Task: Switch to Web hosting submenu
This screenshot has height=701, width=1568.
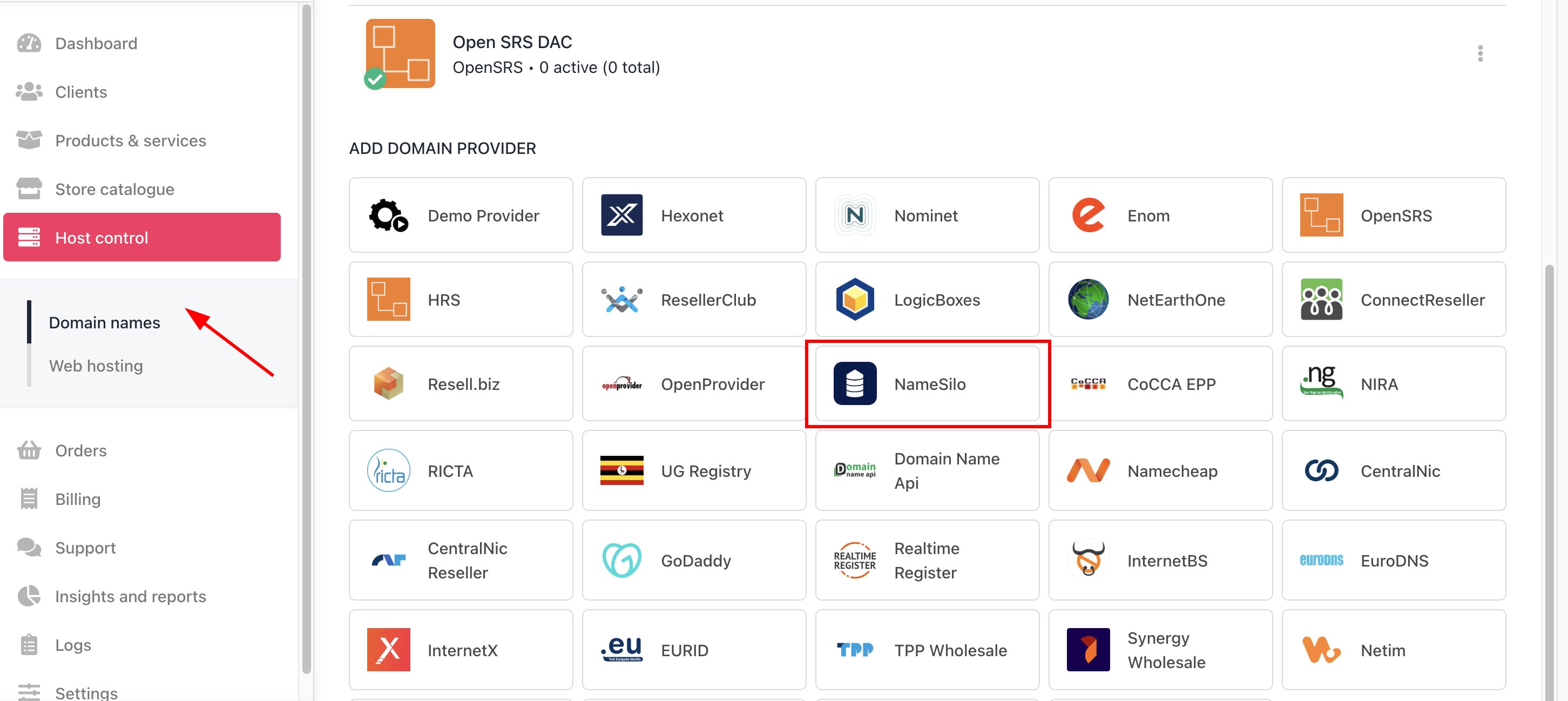Action: (96, 366)
